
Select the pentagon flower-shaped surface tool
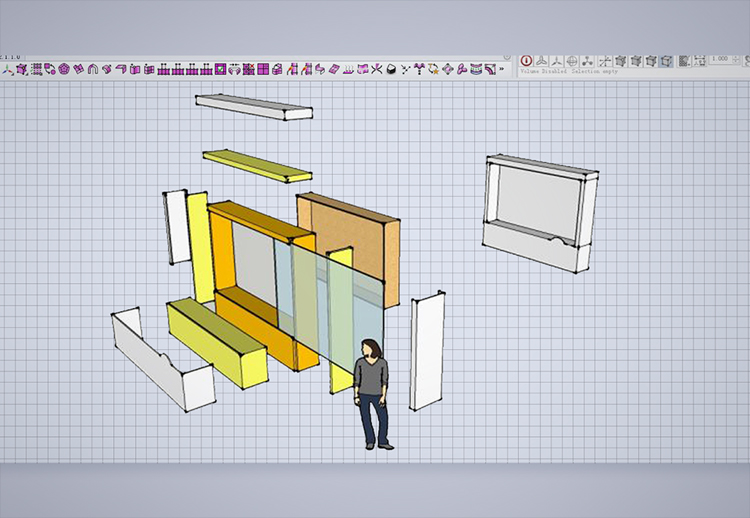click(64, 69)
